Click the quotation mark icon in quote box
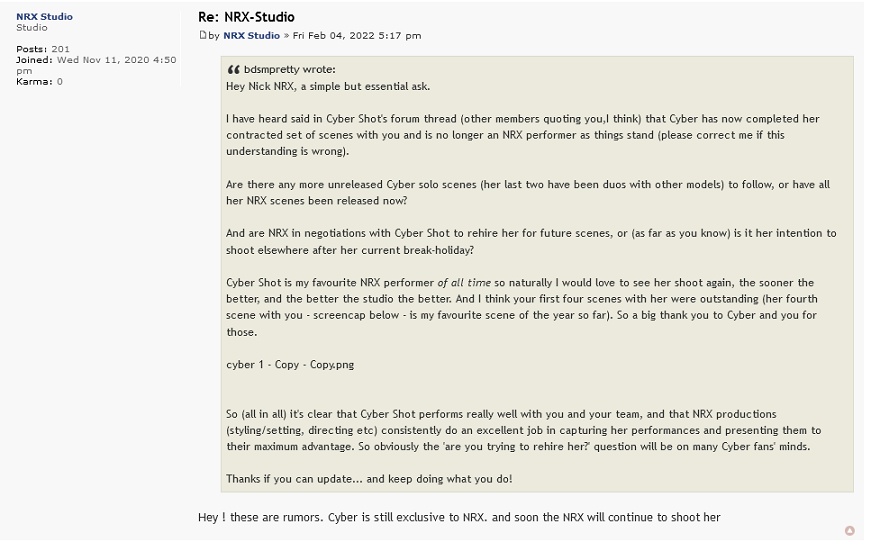The width and height of the screenshot is (880, 542). [233, 70]
